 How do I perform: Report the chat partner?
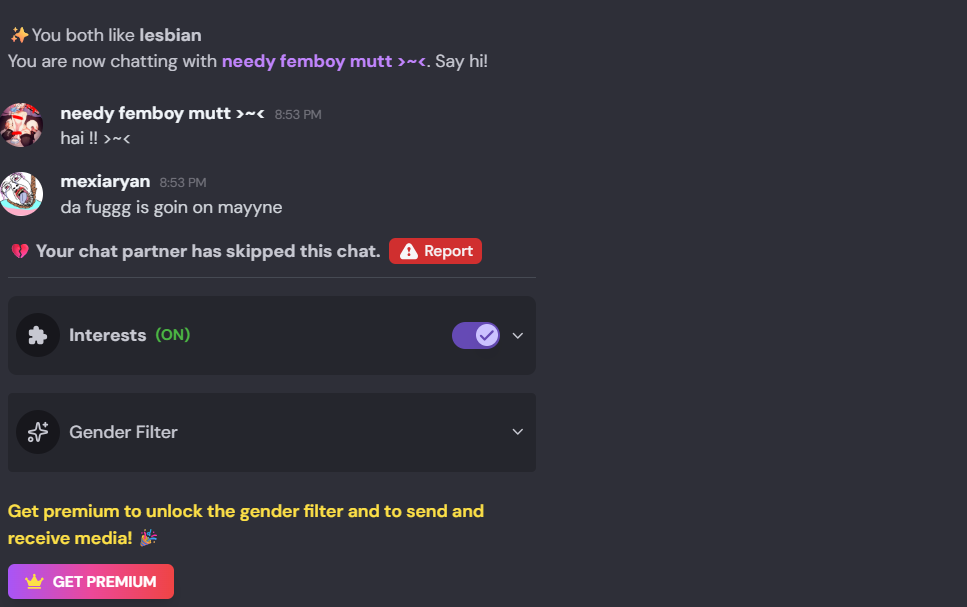tap(435, 251)
